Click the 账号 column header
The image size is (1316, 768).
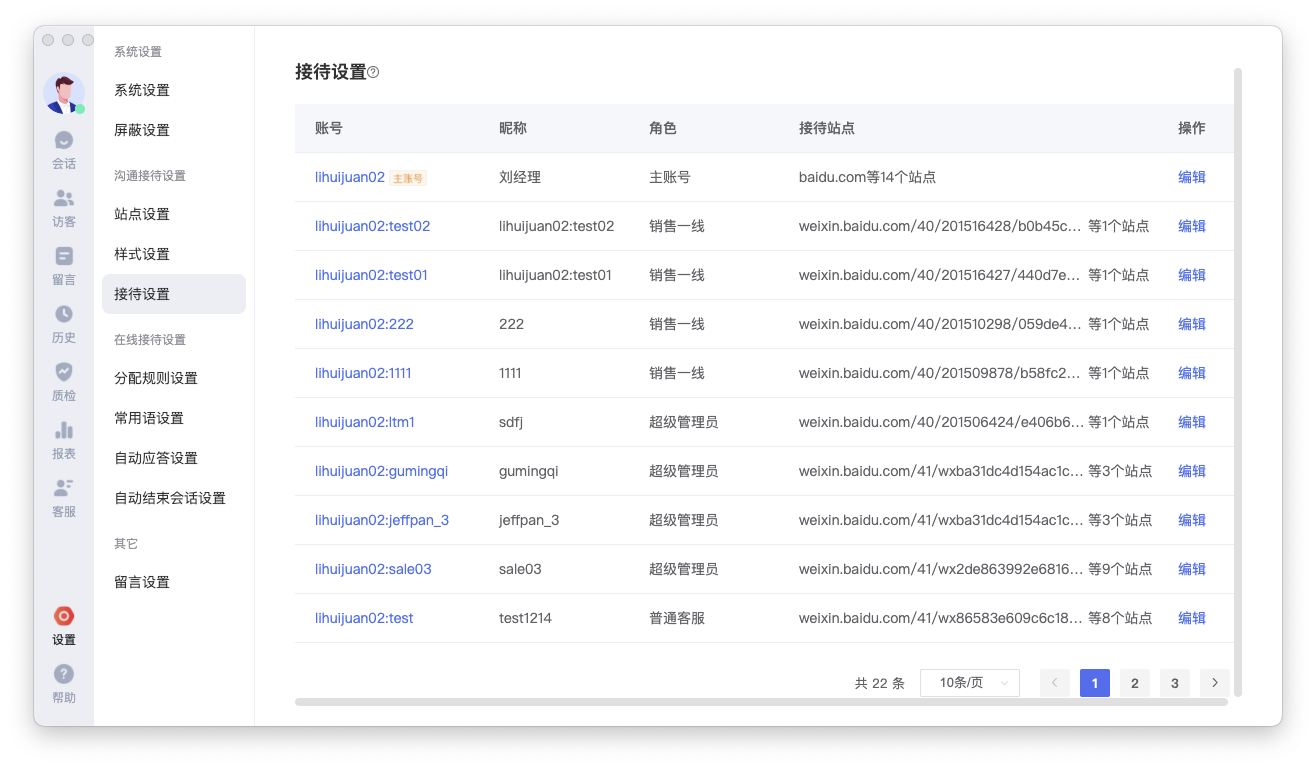[x=329, y=128]
